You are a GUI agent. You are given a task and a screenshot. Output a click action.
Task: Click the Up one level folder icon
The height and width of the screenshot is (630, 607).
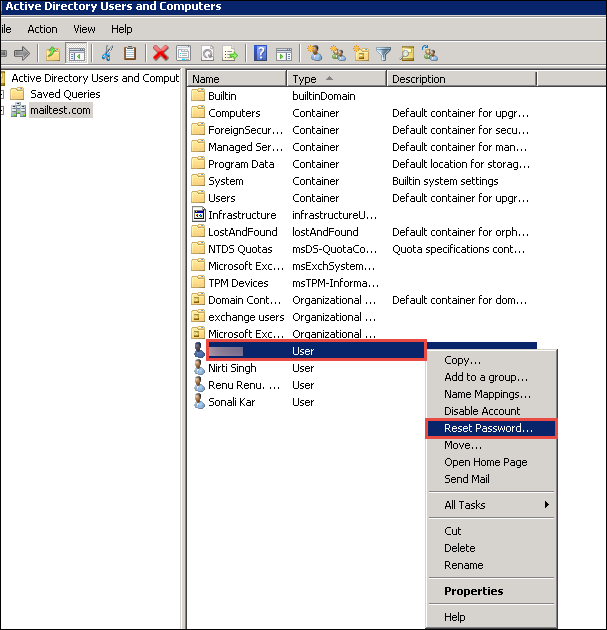click(x=53, y=53)
